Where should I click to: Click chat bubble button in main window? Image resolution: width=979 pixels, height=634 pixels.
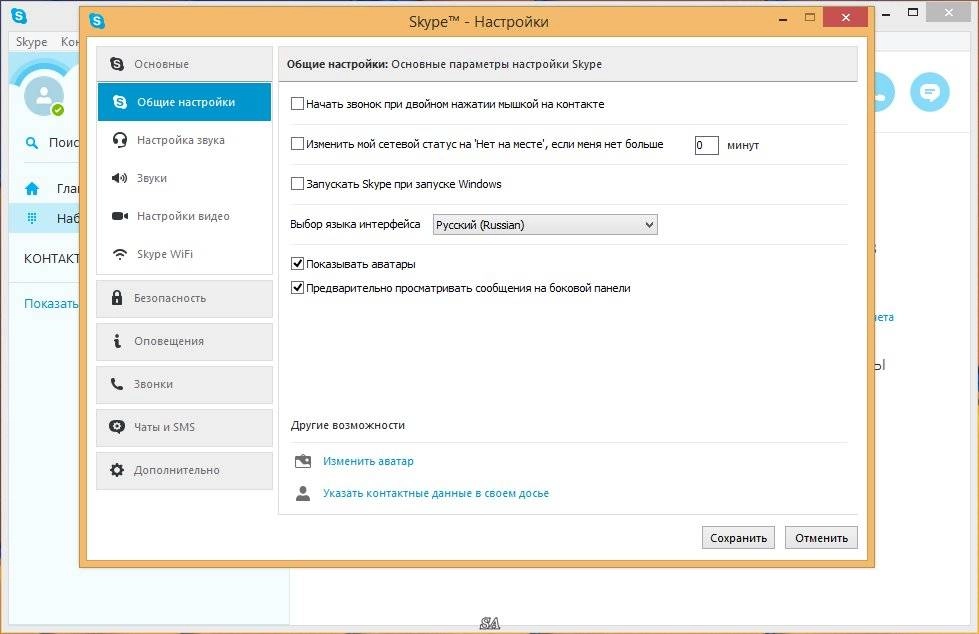tap(930, 92)
